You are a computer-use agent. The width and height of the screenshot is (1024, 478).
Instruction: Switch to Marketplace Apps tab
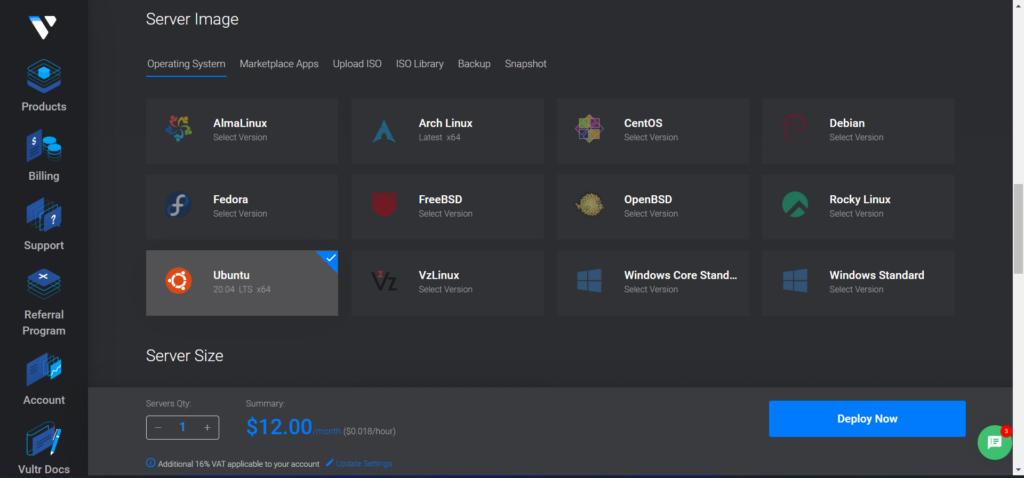click(x=279, y=64)
